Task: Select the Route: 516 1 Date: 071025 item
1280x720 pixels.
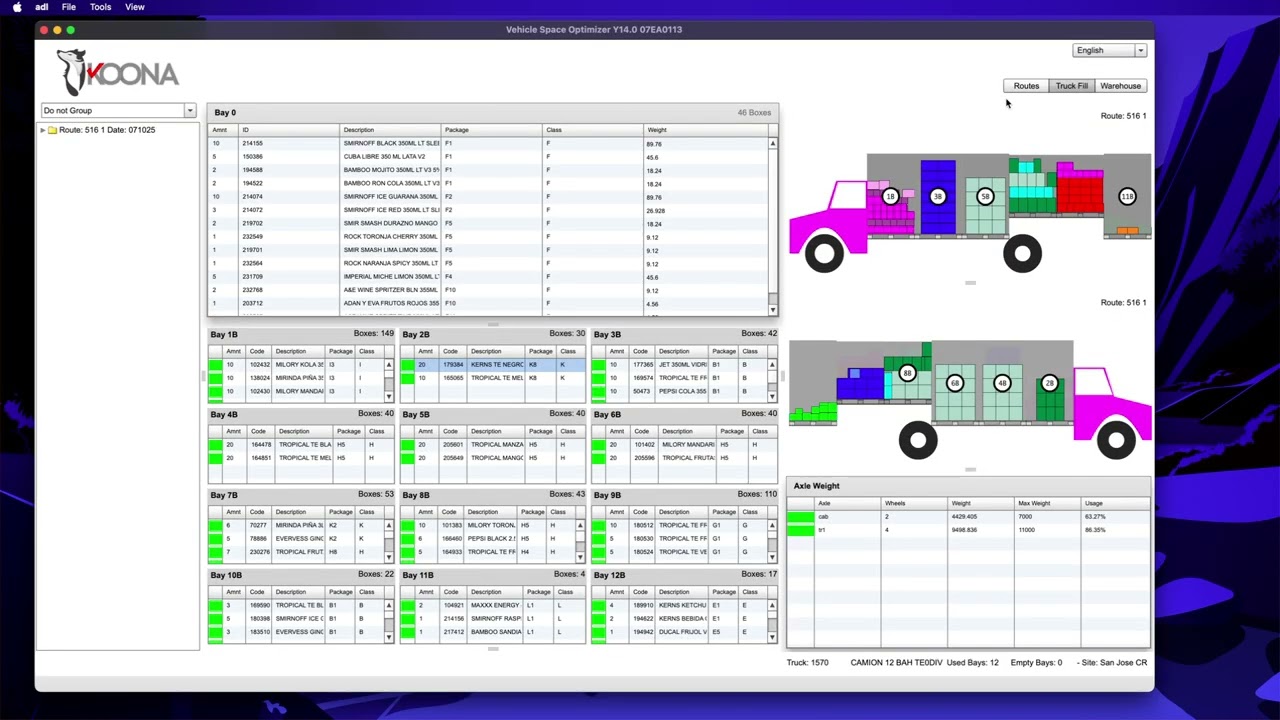Action: coord(107,130)
